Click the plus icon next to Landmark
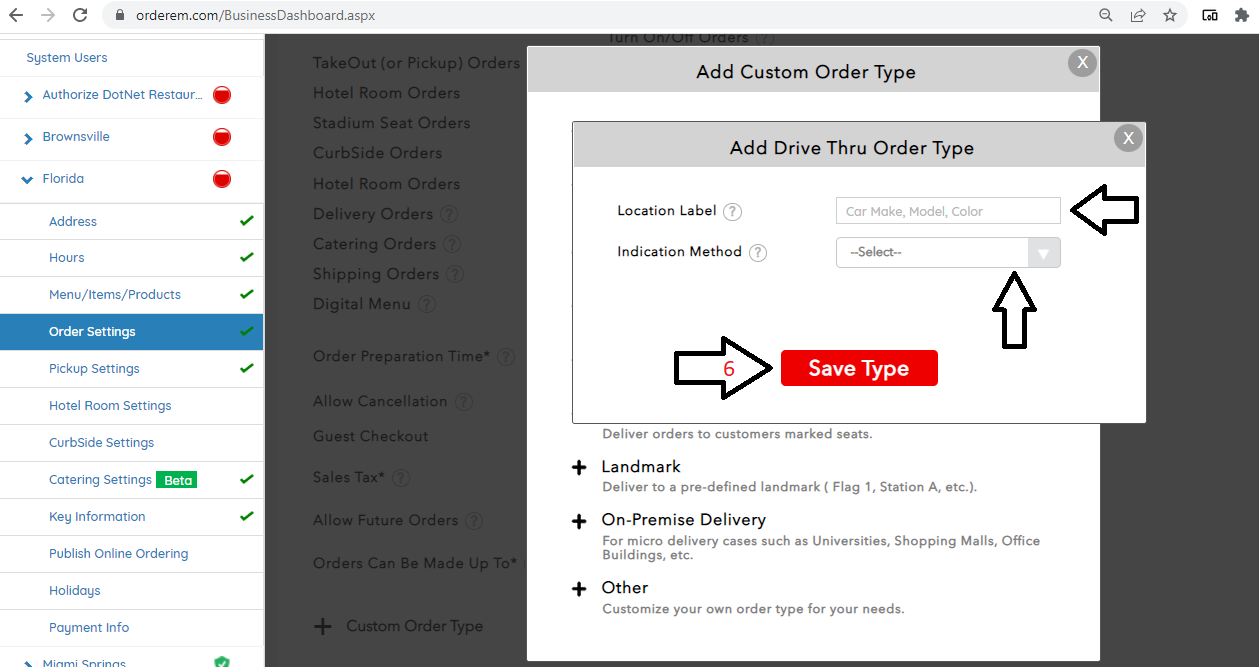Screen dimensions: 1259x667 click(x=579, y=468)
